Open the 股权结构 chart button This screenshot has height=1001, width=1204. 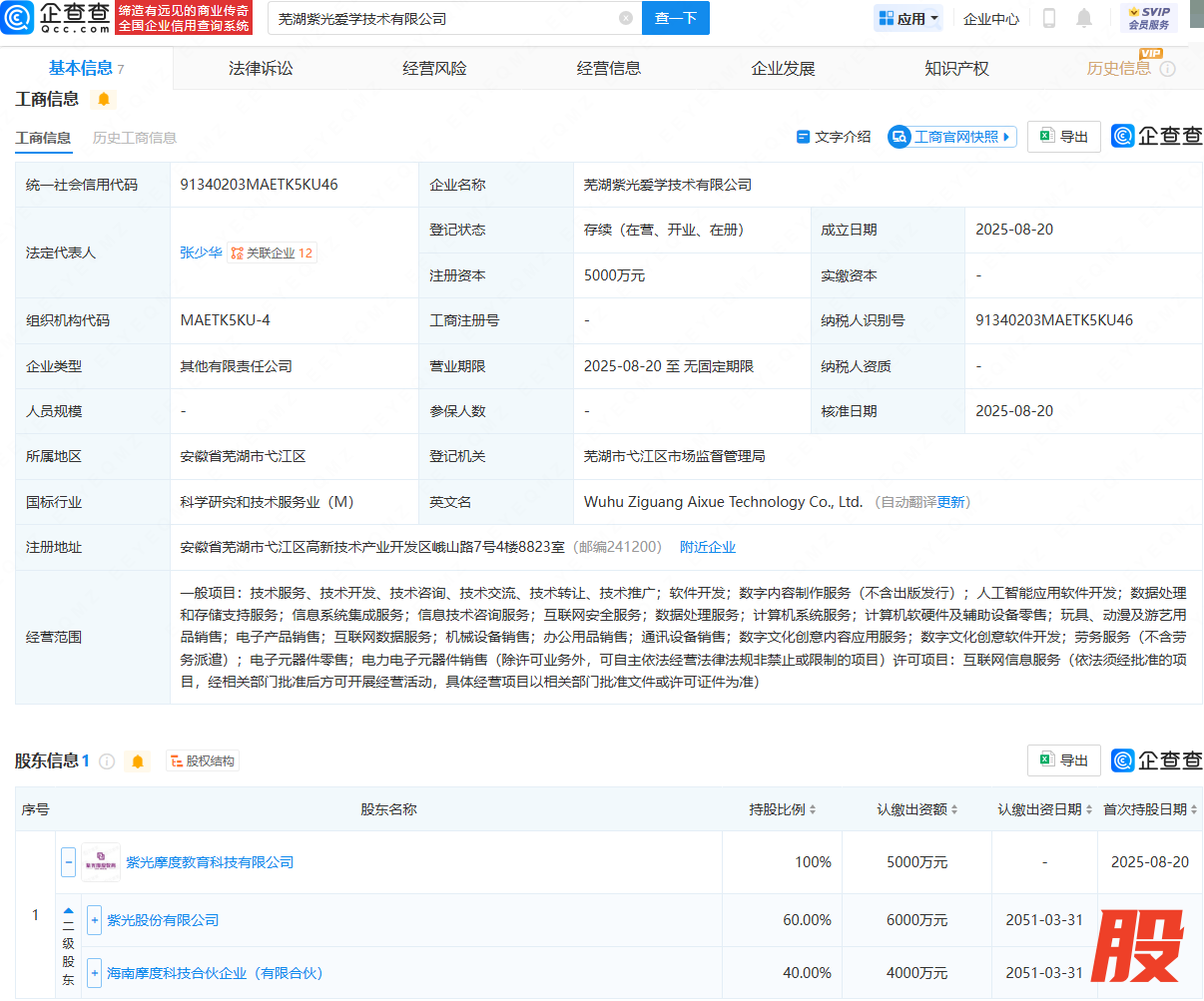203,761
